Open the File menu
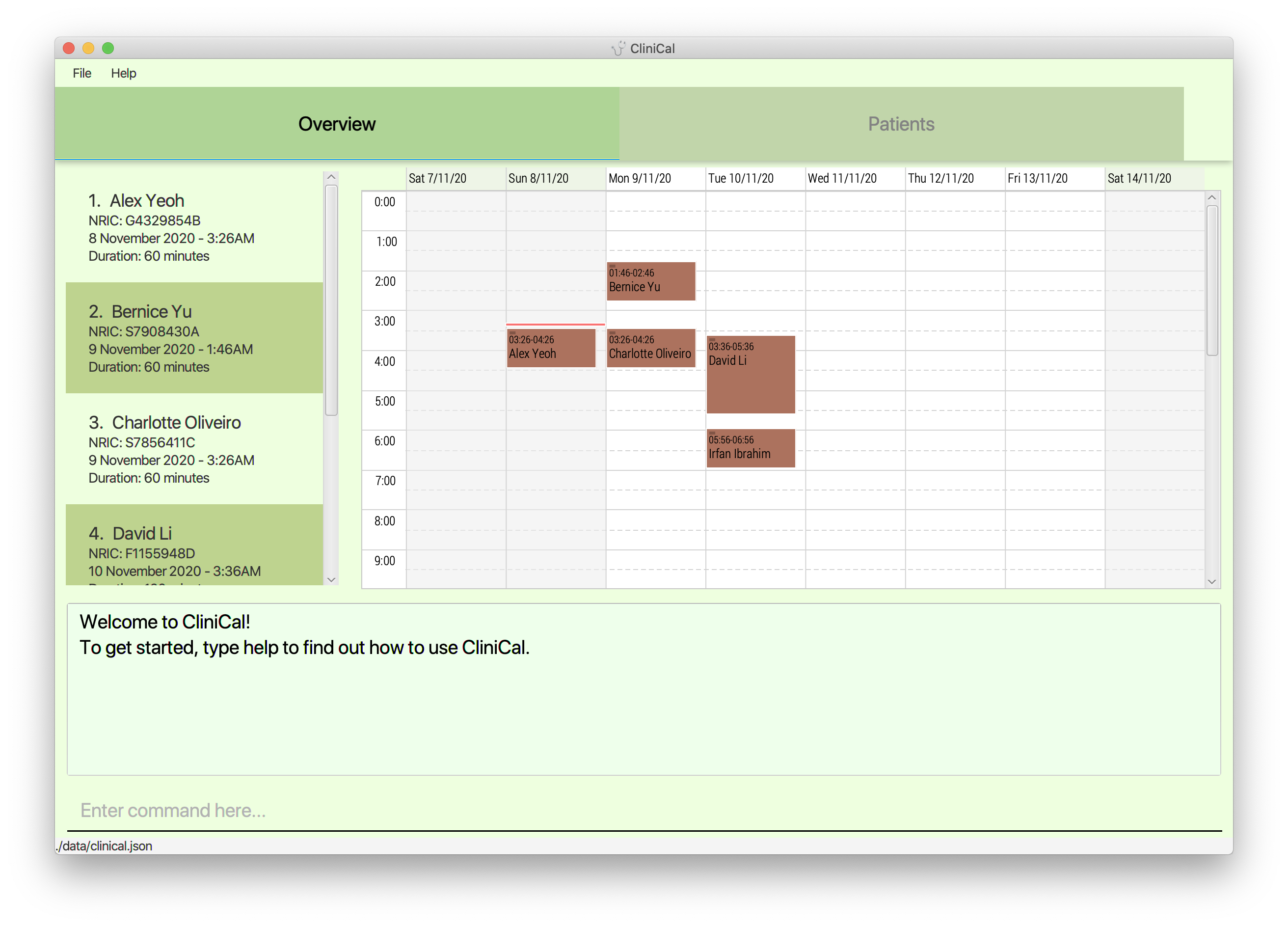 tap(82, 73)
